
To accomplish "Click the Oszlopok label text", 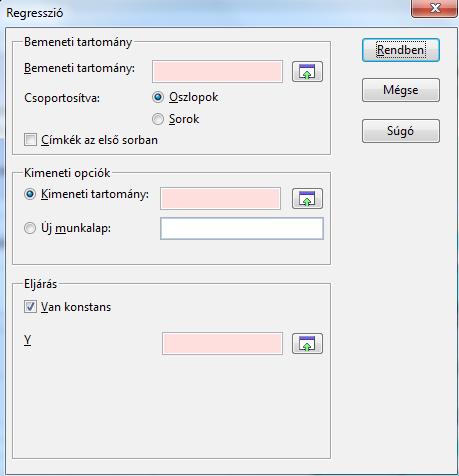I will [x=193, y=97].
